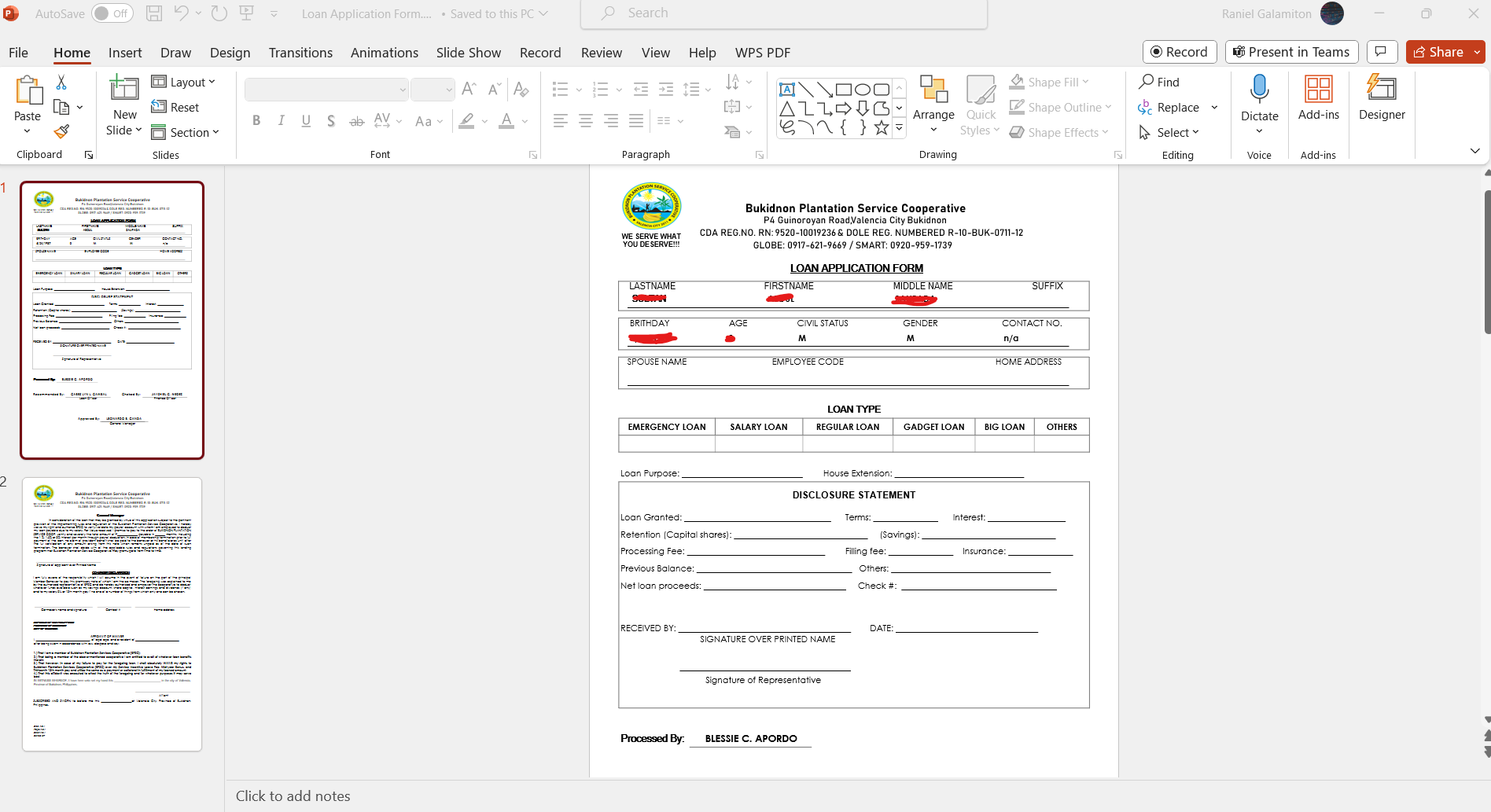Expand the Section dropdown menu
This screenshot has height=812, width=1491.
pyautogui.click(x=186, y=132)
